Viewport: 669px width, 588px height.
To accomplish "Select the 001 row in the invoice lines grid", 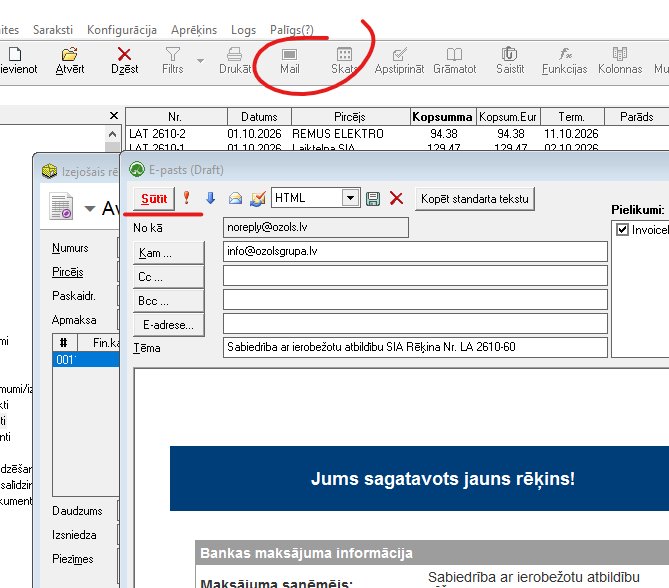I will (86, 360).
